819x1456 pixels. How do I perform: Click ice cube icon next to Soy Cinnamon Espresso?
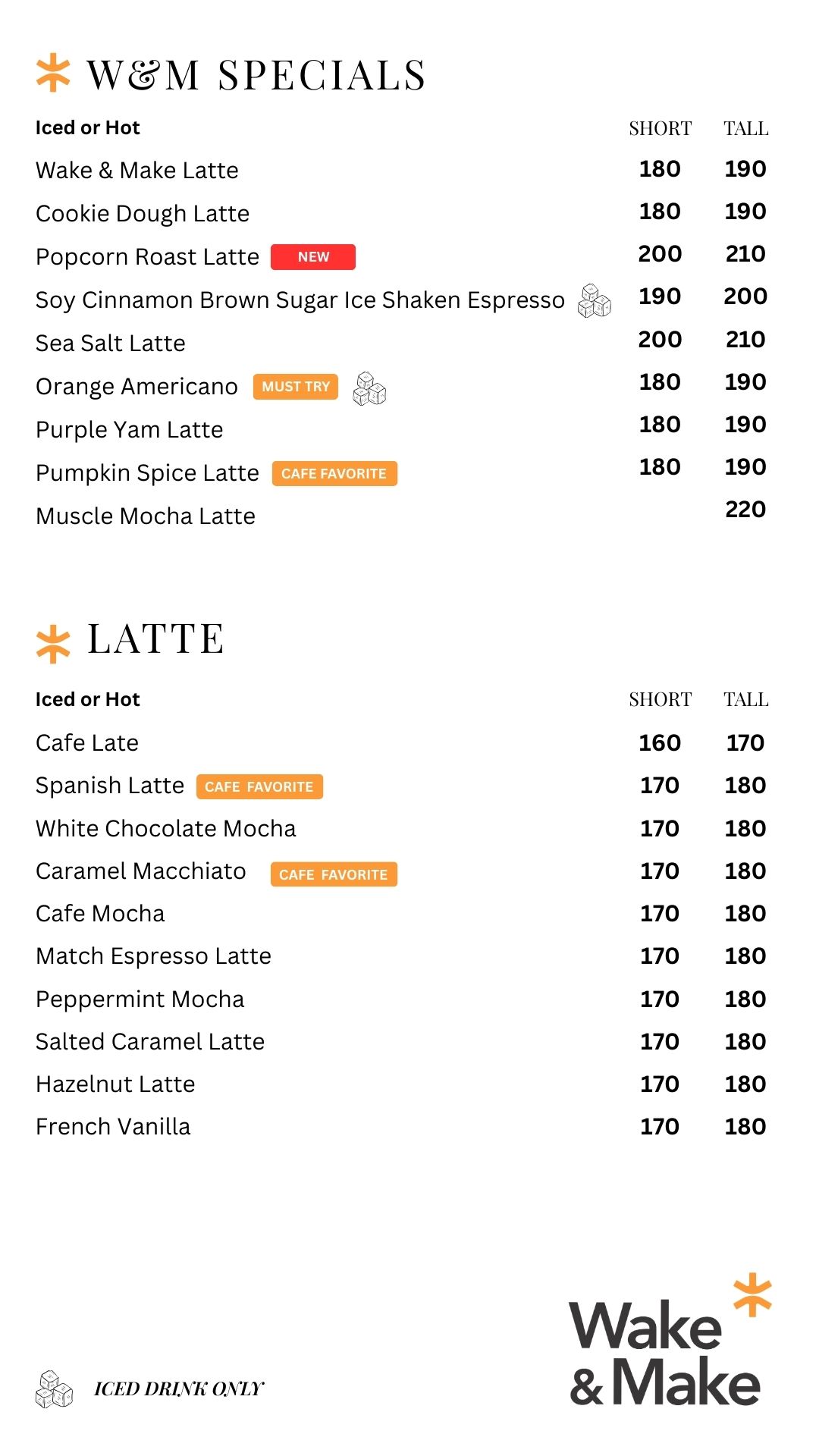(595, 301)
